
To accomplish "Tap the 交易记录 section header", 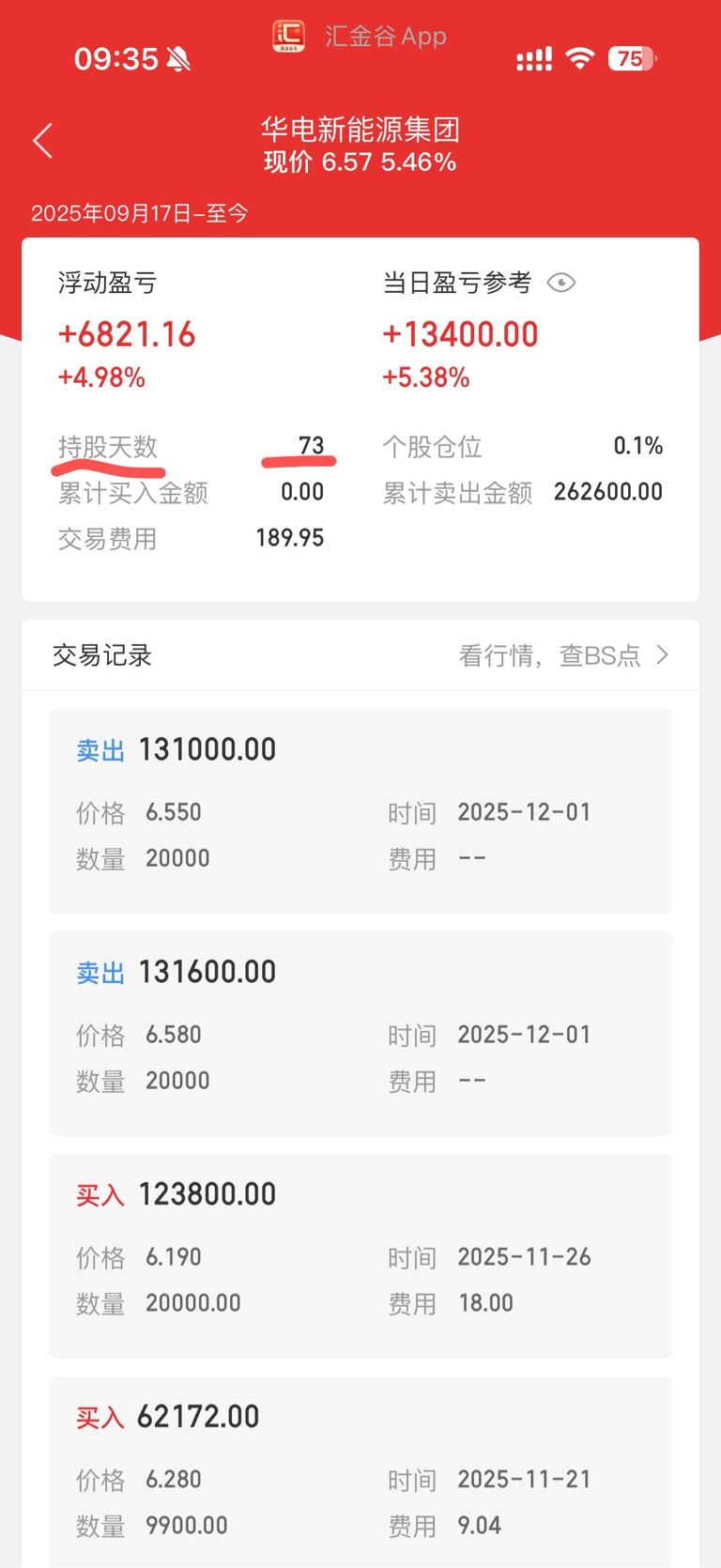I will click(102, 654).
